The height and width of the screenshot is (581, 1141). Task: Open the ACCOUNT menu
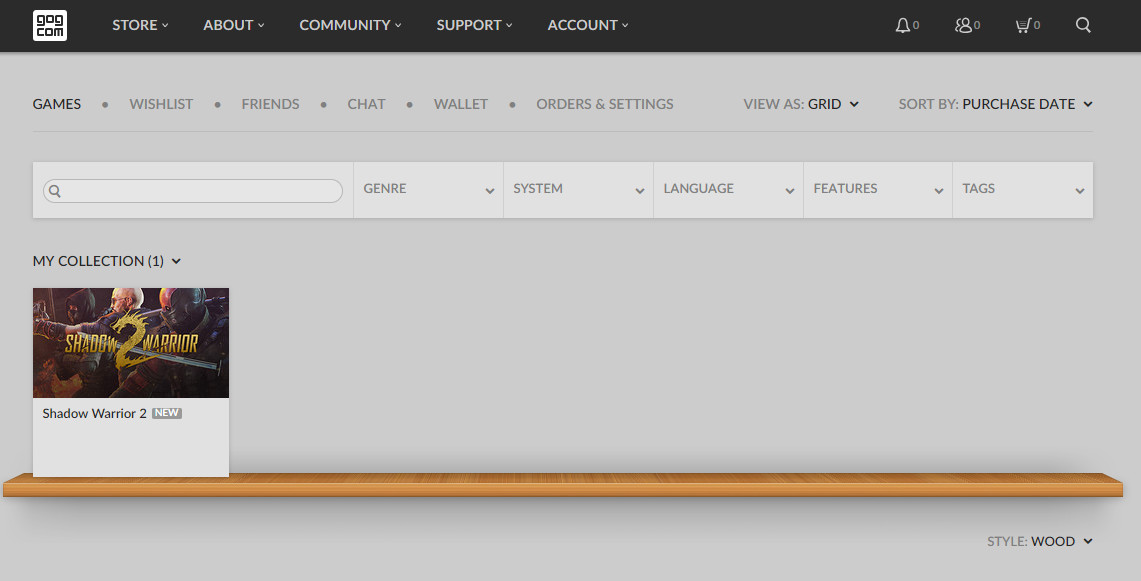pyautogui.click(x=588, y=25)
